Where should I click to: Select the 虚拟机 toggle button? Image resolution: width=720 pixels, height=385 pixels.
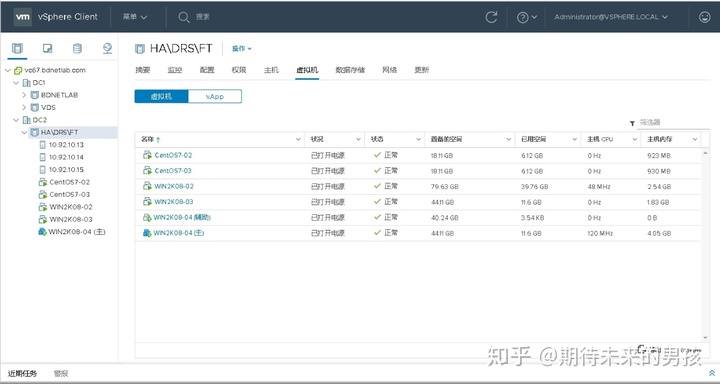click(161, 96)
